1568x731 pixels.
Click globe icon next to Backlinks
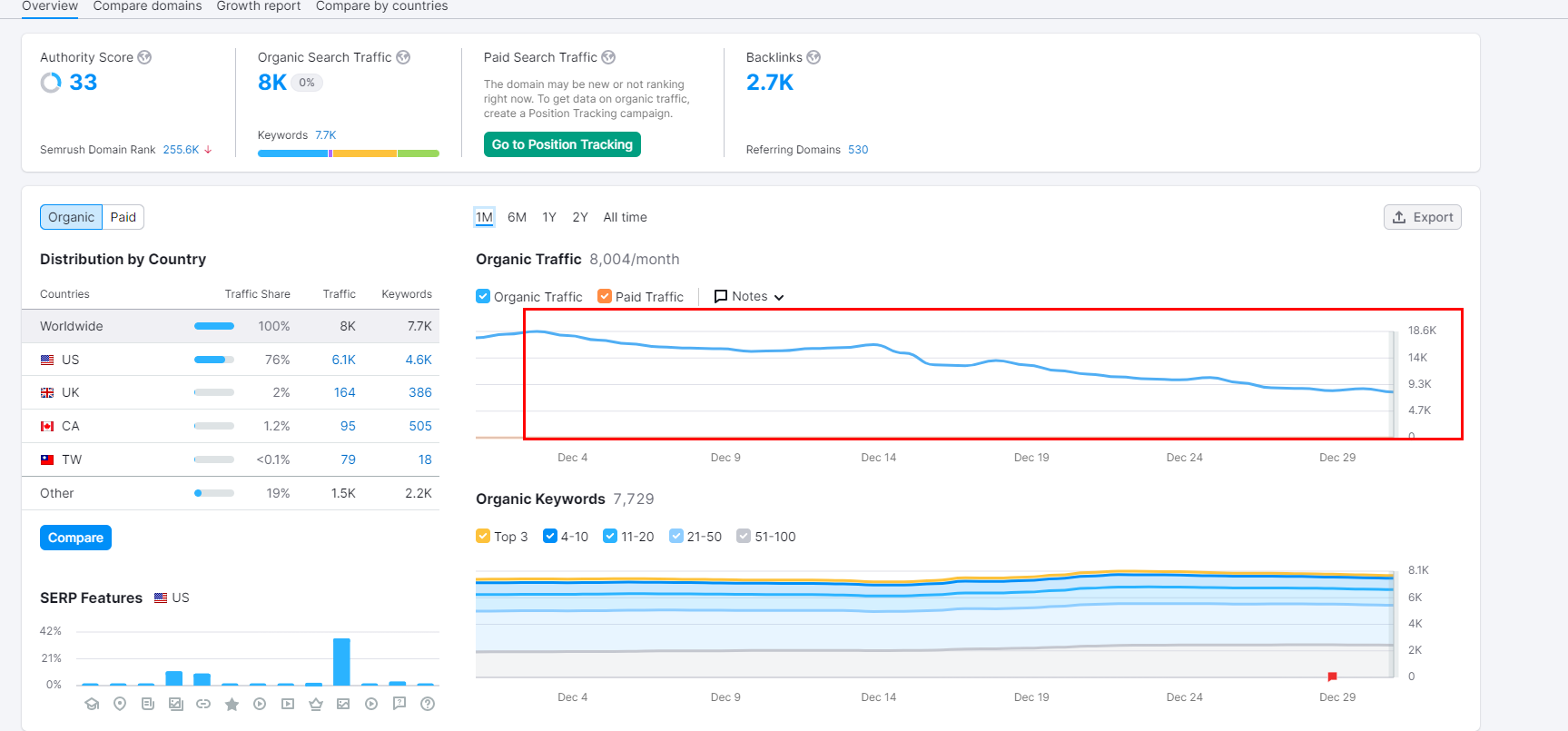[x=814, y=57]
